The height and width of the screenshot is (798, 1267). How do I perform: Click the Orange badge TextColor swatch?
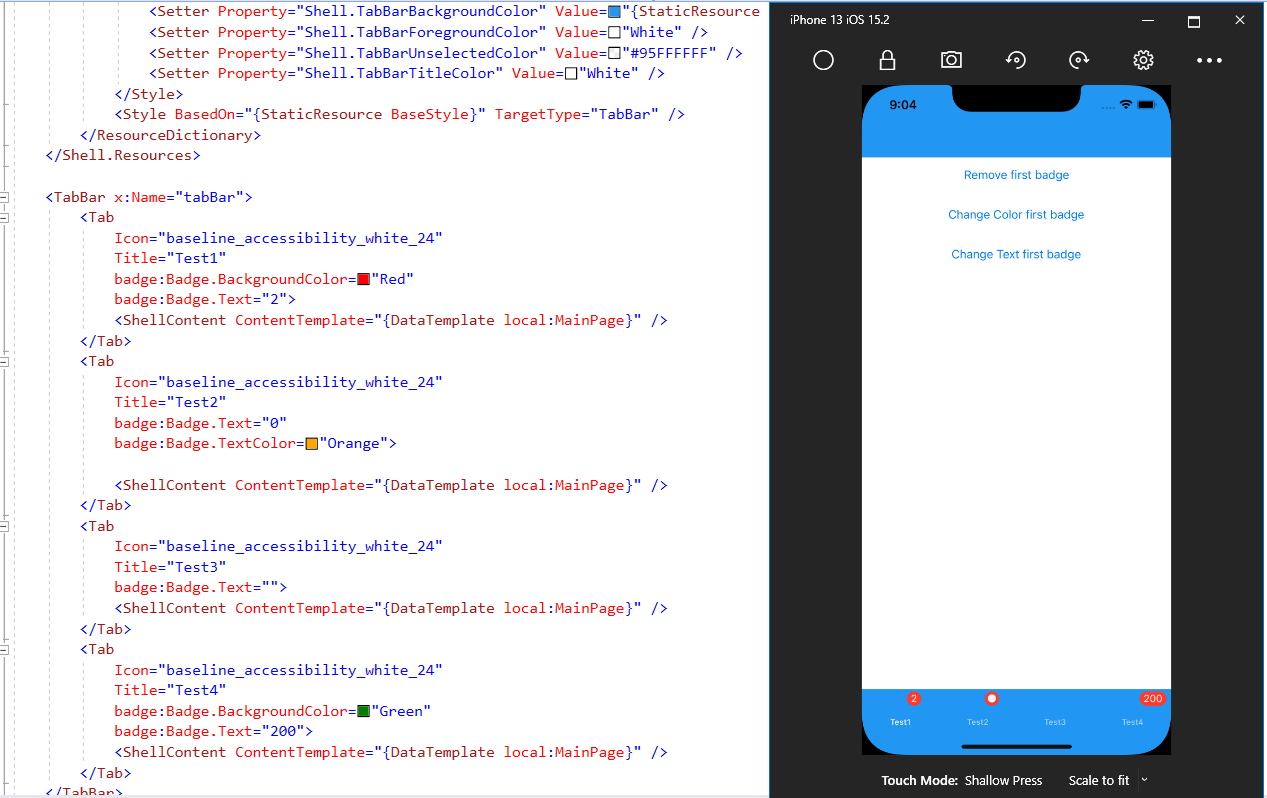coord(312,444)
